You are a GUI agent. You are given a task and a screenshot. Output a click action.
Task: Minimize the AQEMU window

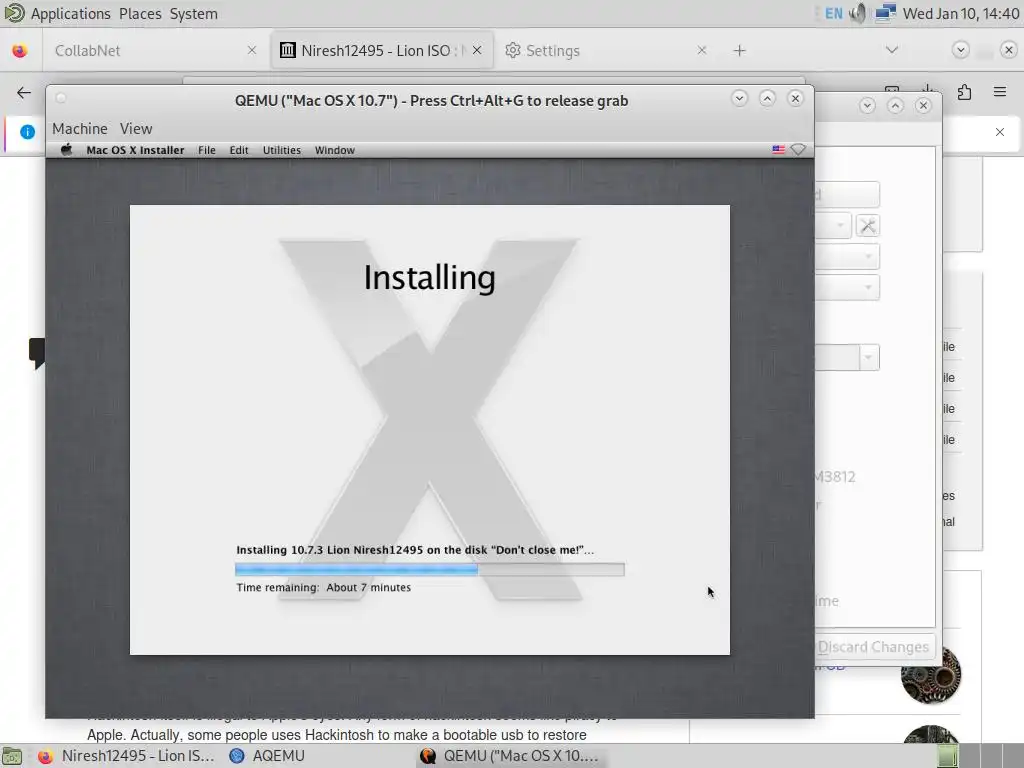(x=867, y=106)
